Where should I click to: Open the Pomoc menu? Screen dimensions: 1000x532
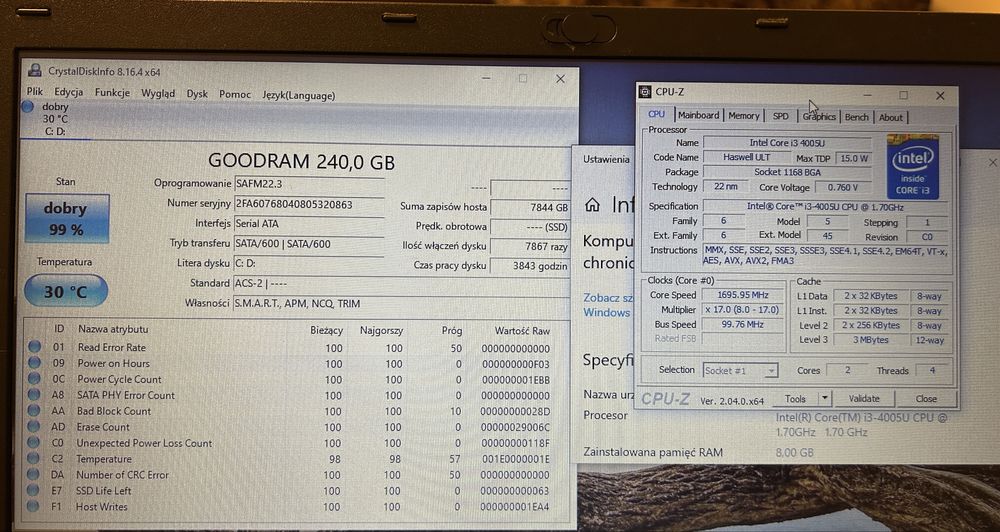click(235, 94)
